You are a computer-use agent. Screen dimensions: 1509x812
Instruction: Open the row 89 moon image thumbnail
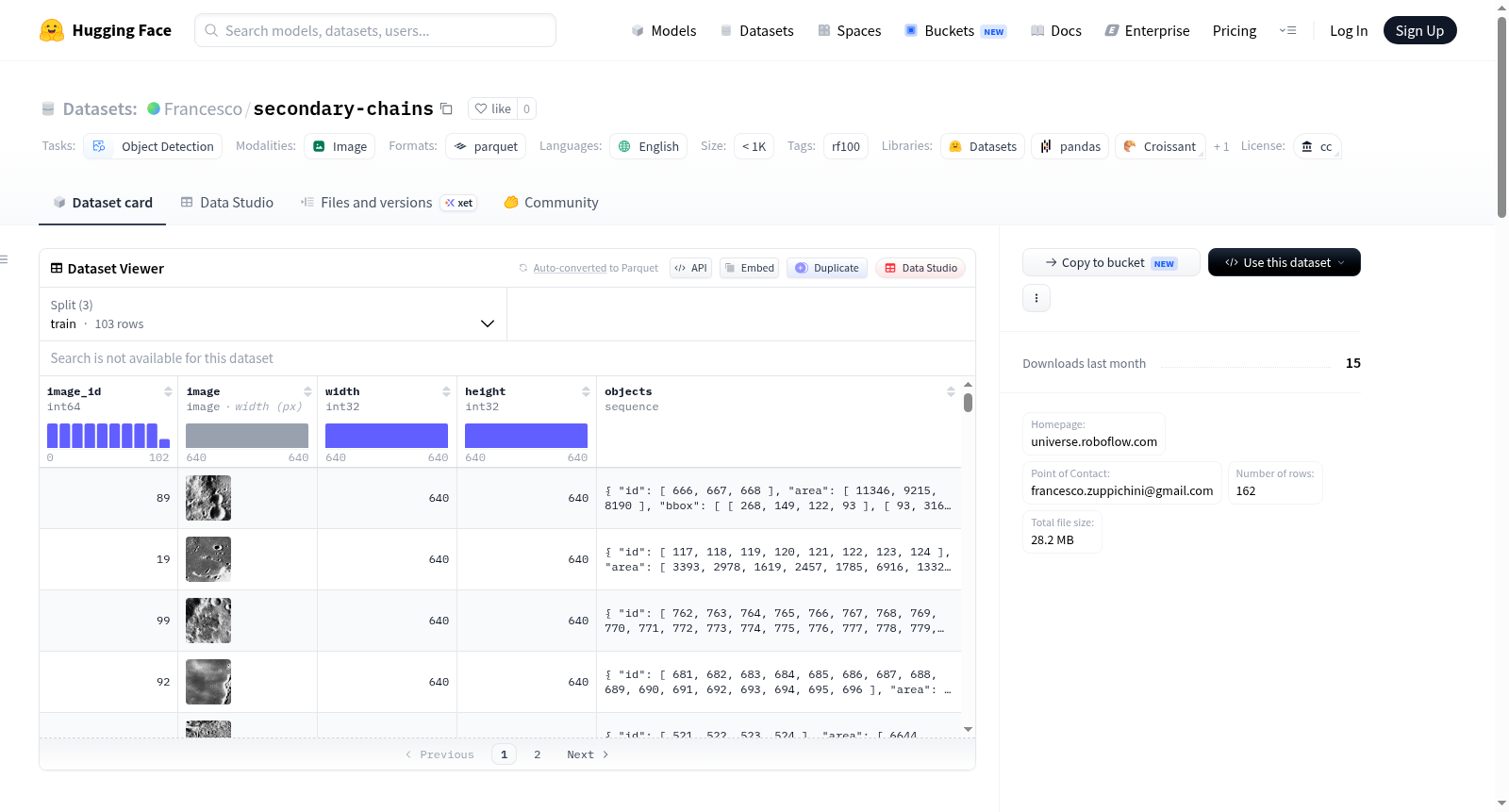208,498
